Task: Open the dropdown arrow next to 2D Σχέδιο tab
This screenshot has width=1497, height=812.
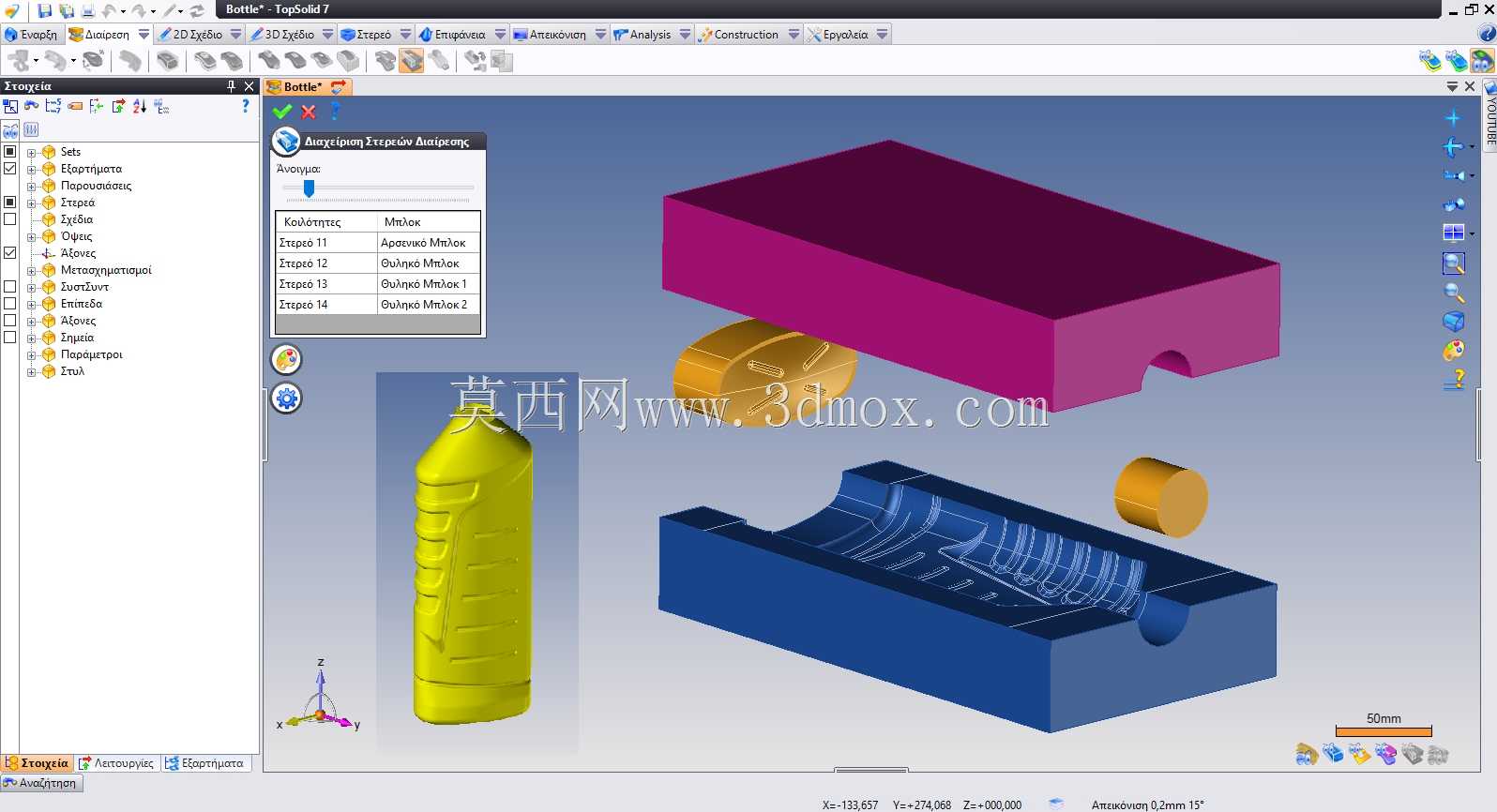Action: pyautogui.click(x=235, y=34)
